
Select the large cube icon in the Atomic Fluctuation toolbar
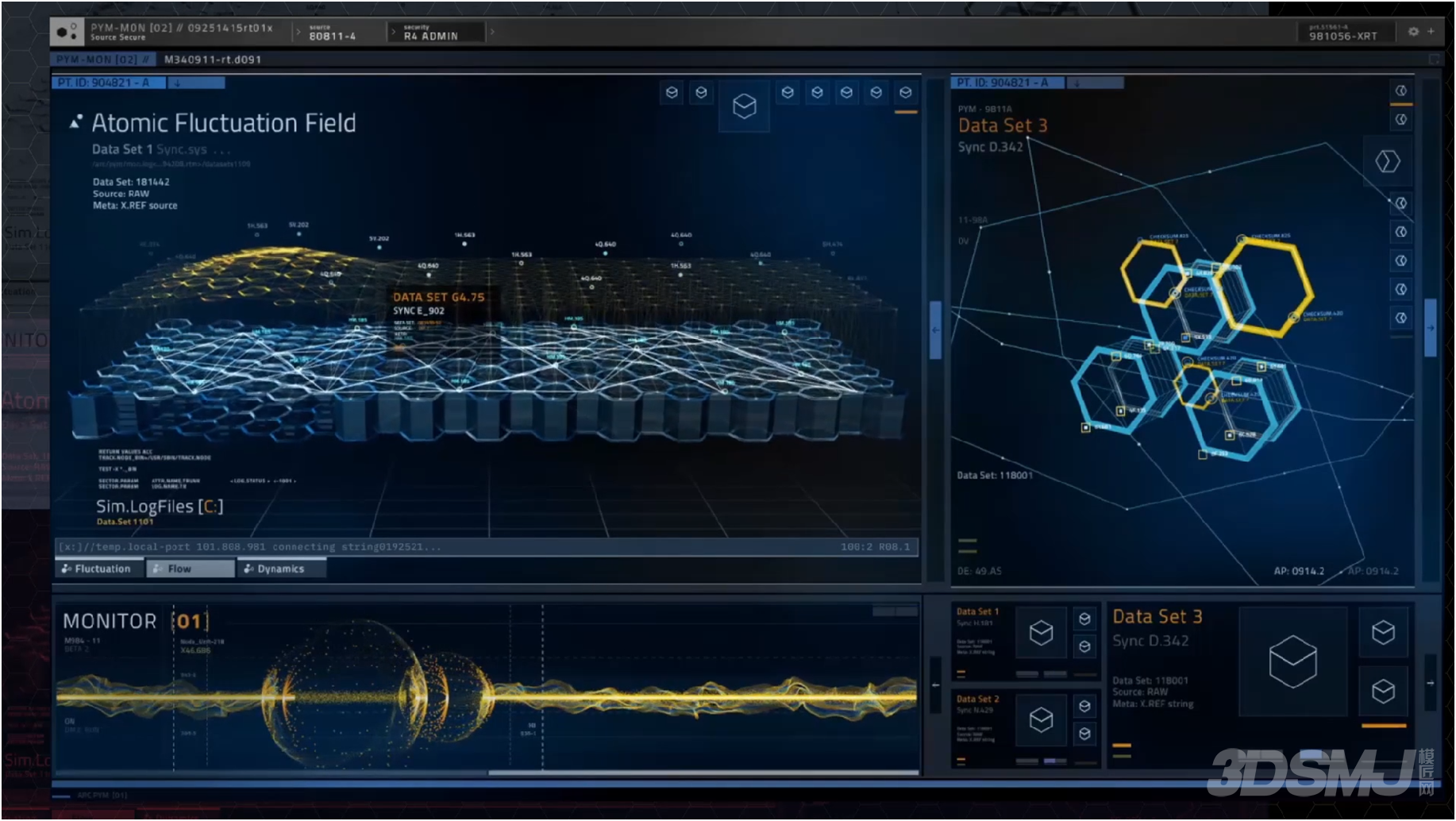tap(744, 106)
